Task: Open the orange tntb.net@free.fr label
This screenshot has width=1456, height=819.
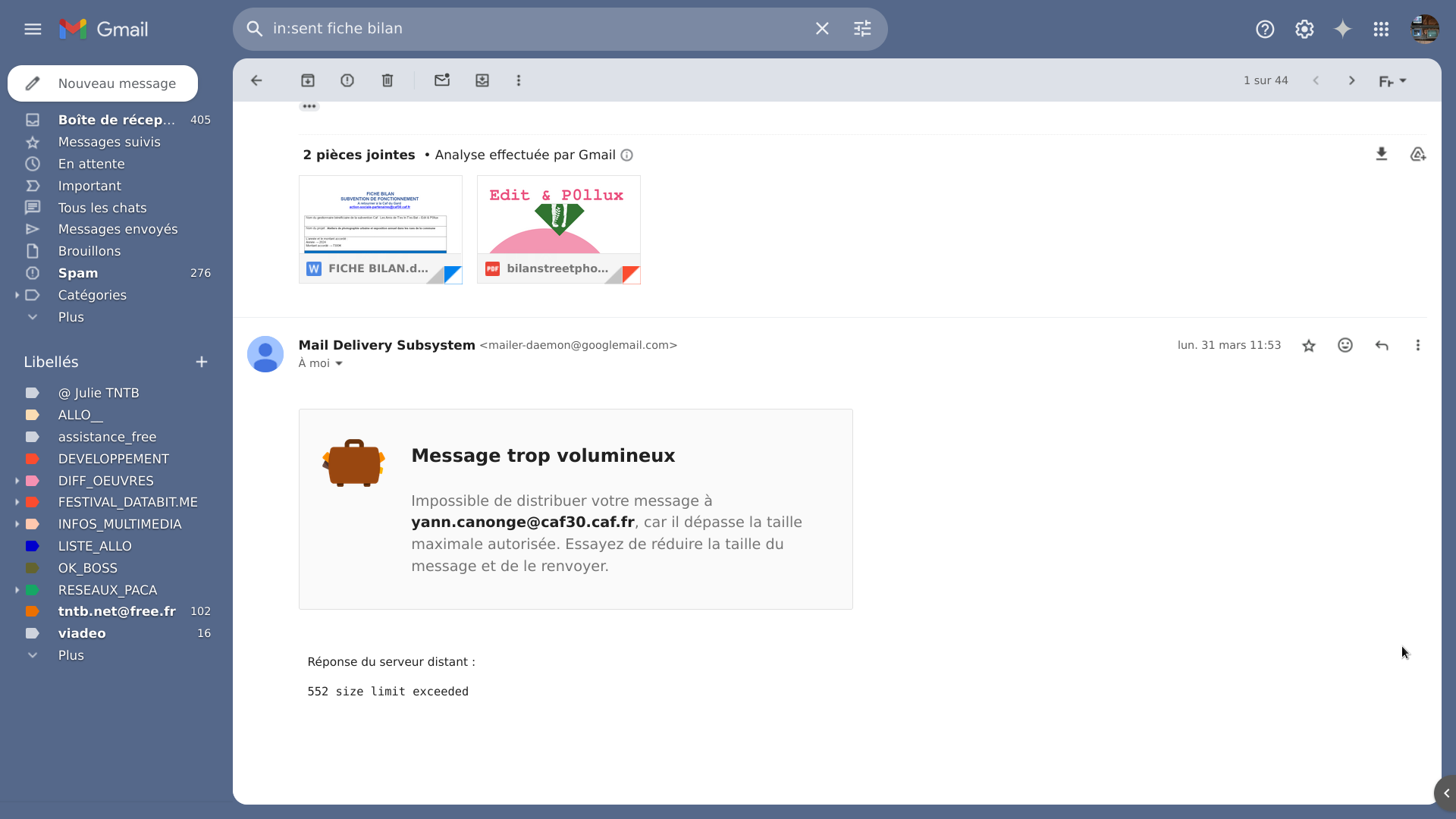Action: [117, 611]
